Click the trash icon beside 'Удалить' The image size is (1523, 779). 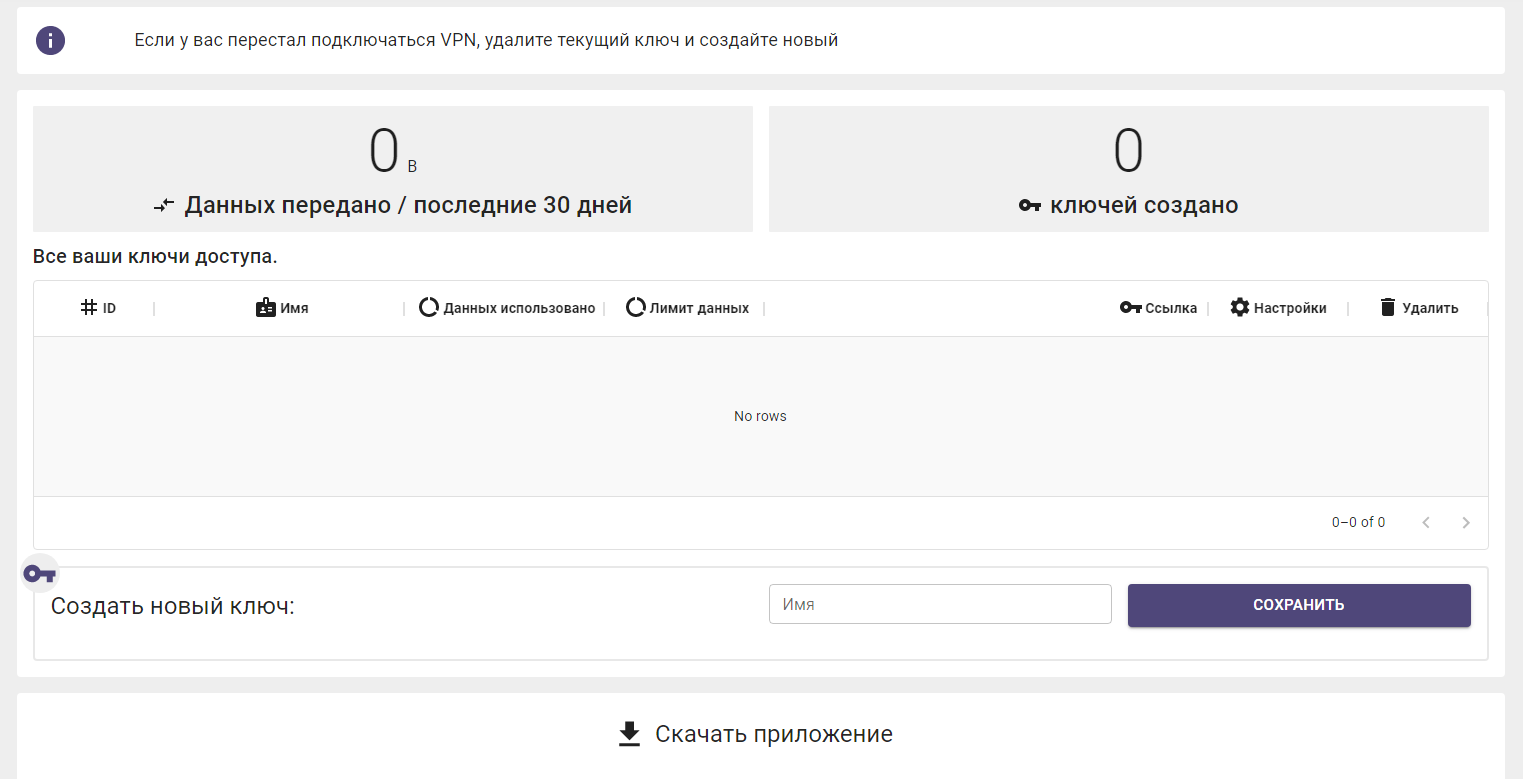1388,308
